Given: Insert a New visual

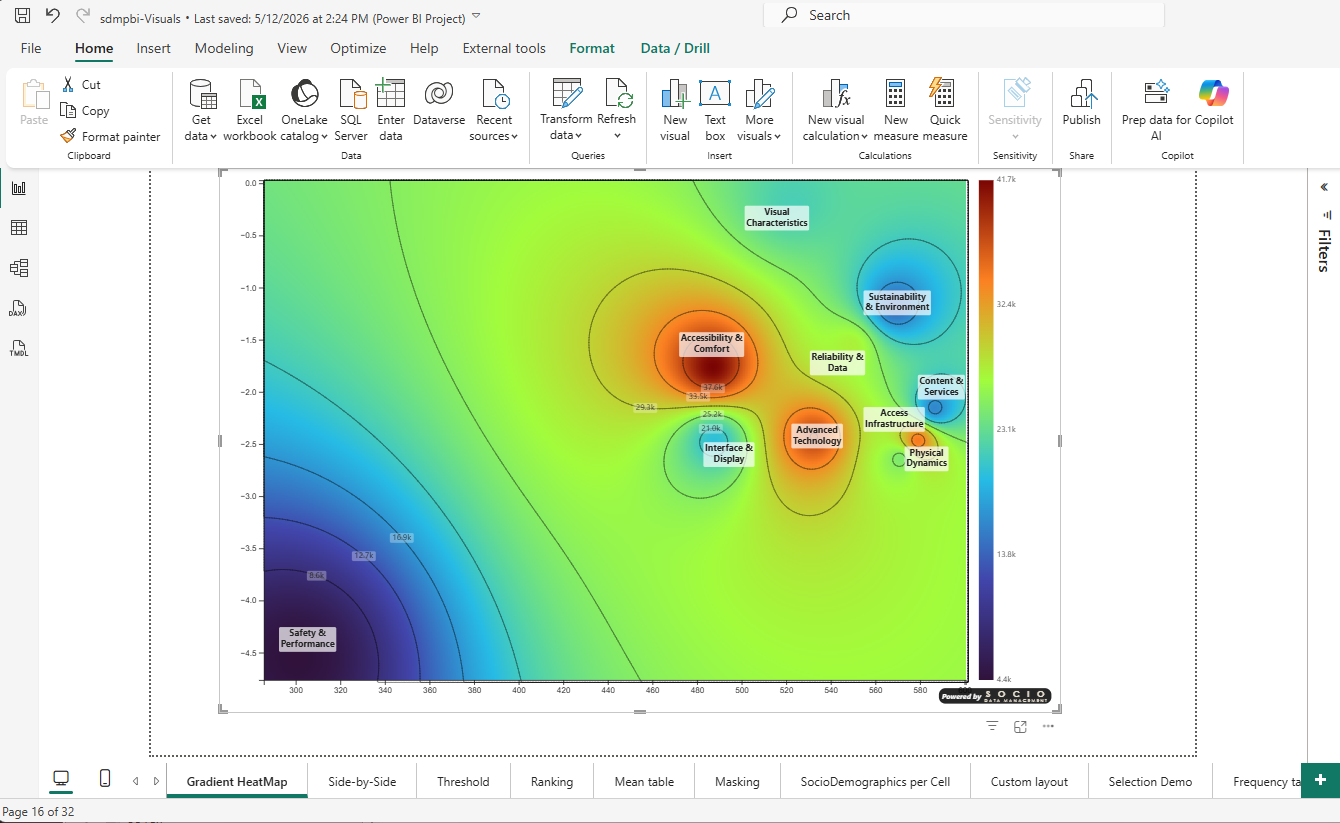Looking at the screenshot, I should 675,110.
